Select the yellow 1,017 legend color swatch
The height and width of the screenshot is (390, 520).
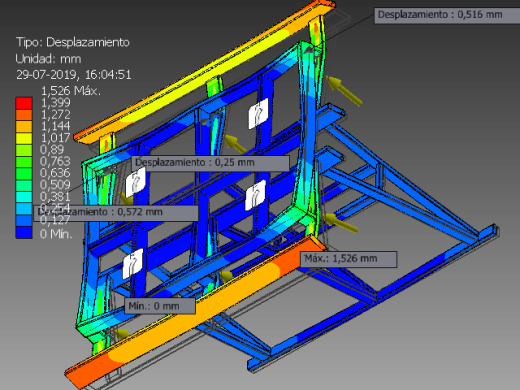(24, 138)
